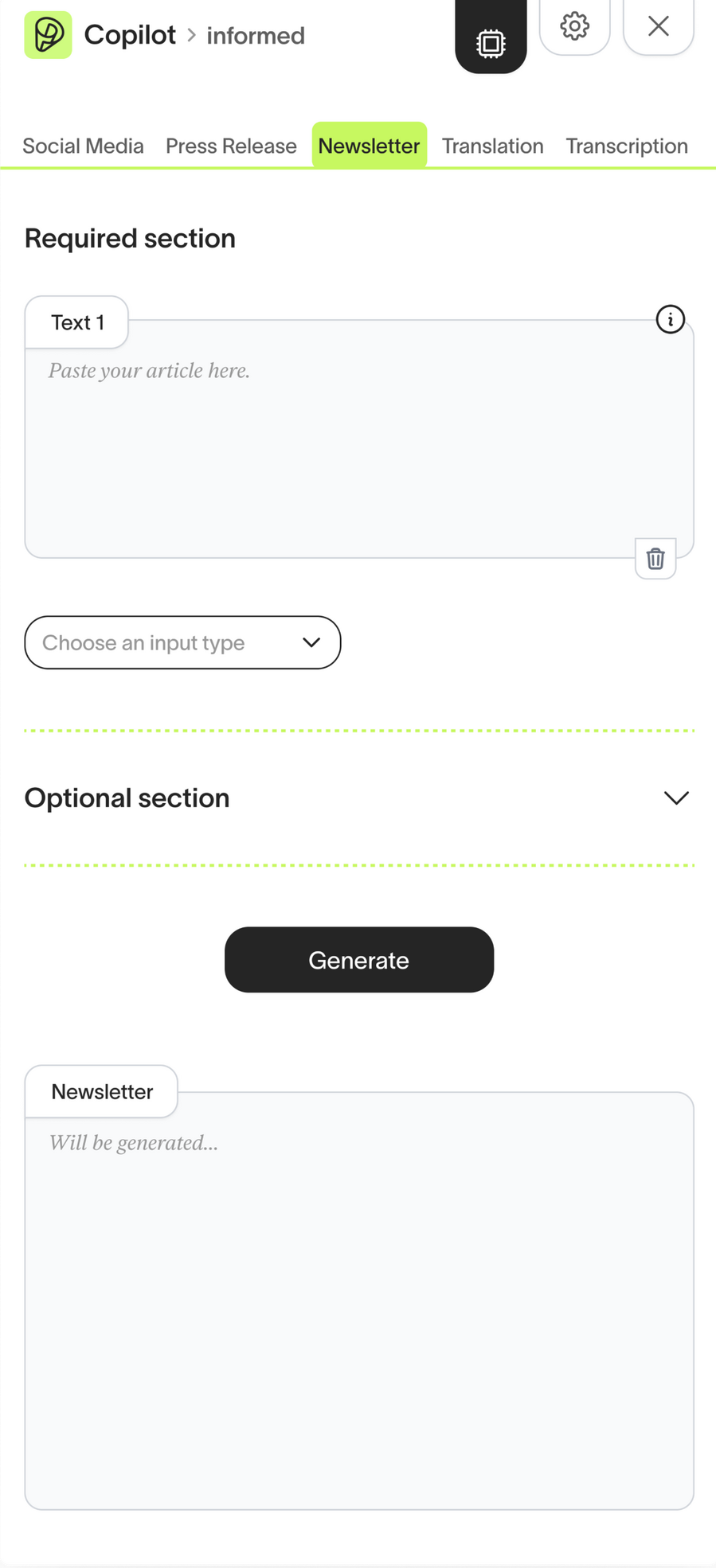Open the 'Choose an input type' dropdown

click(182, 642)
